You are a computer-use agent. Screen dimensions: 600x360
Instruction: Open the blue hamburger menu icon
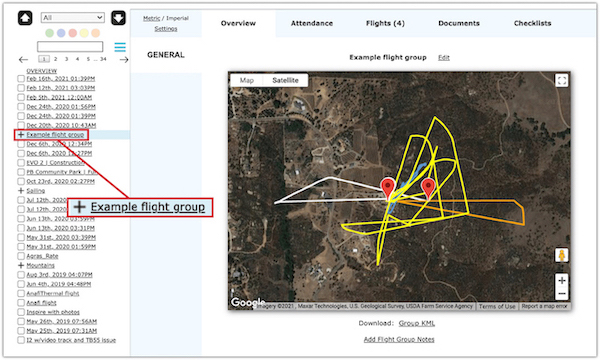[x=120, y=47]
